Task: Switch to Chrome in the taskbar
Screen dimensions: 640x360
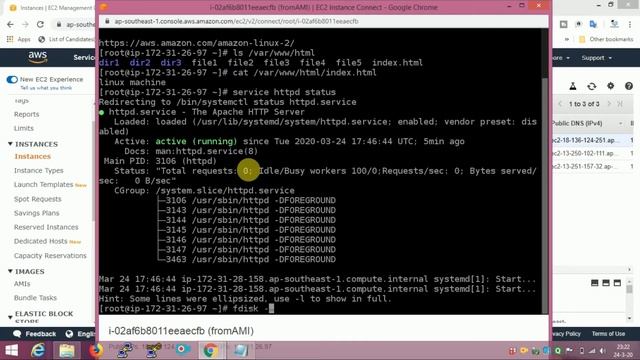Action: [210, 350]
